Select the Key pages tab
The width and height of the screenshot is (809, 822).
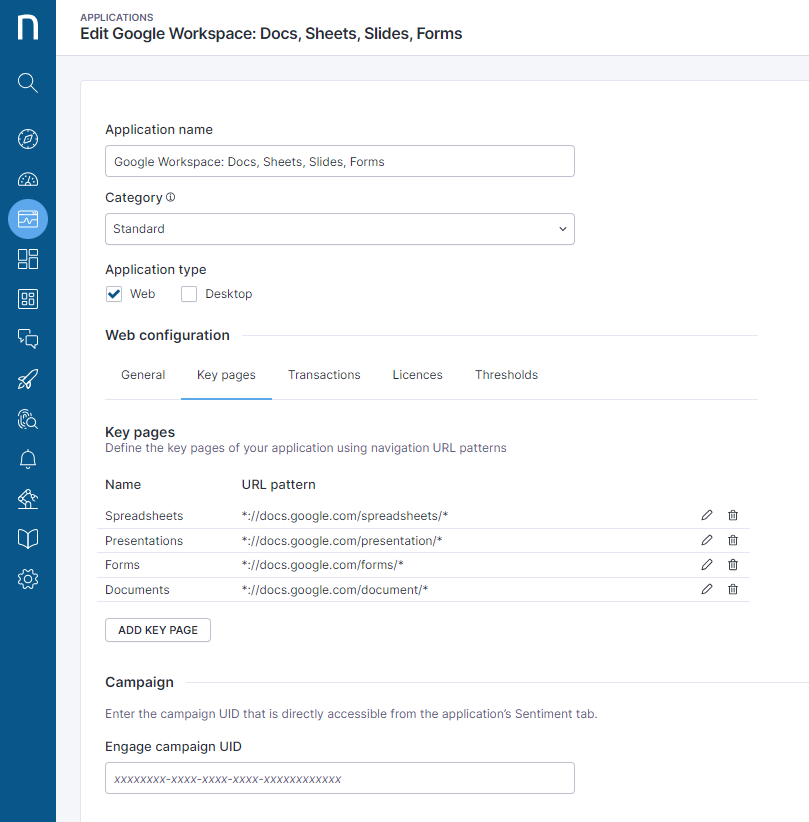226,375
